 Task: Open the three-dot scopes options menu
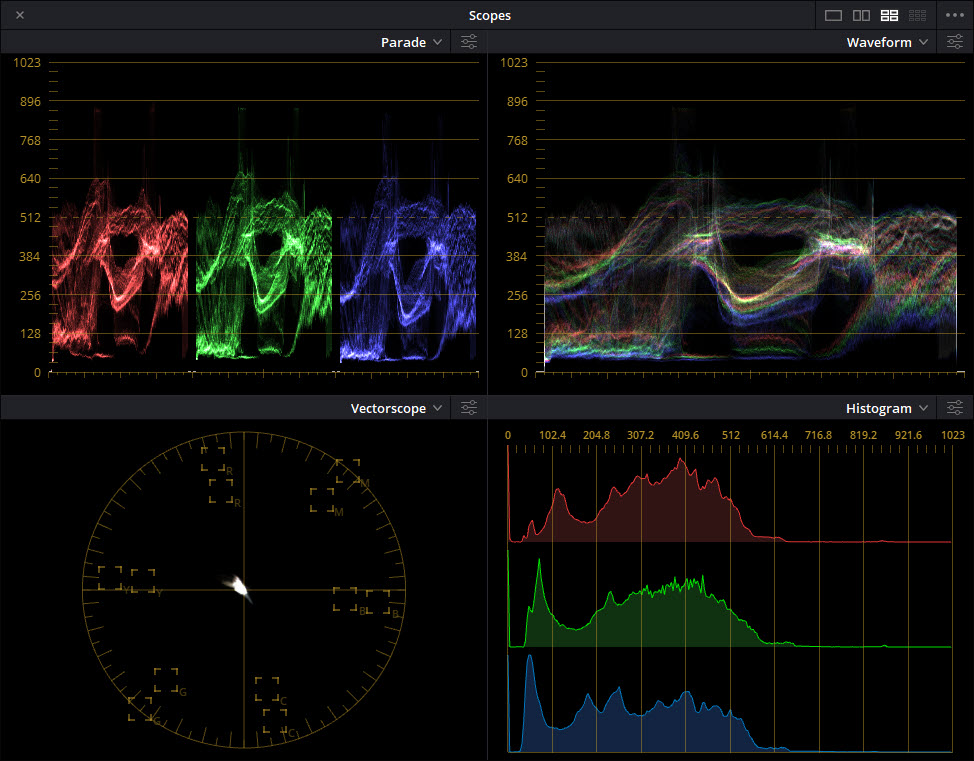[954, 15]
